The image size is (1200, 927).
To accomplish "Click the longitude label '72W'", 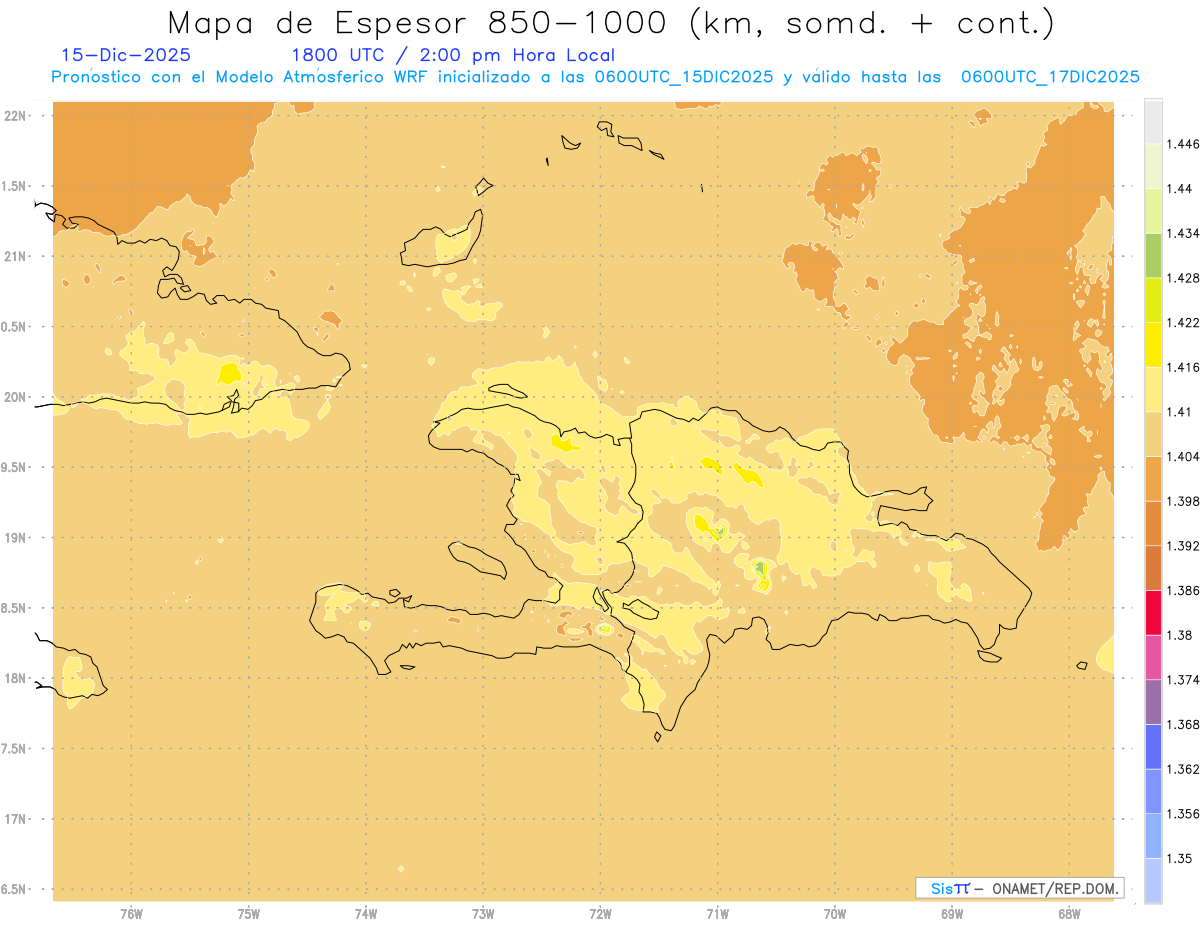I will coord(600,913).
